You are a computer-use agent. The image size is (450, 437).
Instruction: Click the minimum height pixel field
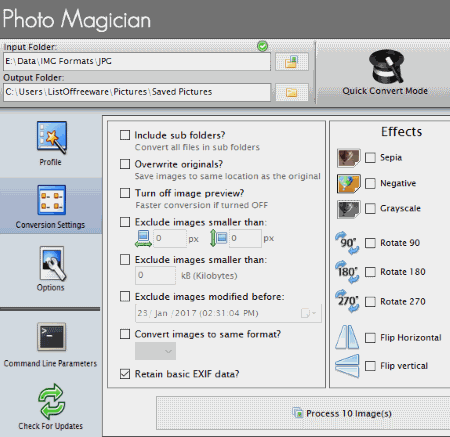(245, 239)
